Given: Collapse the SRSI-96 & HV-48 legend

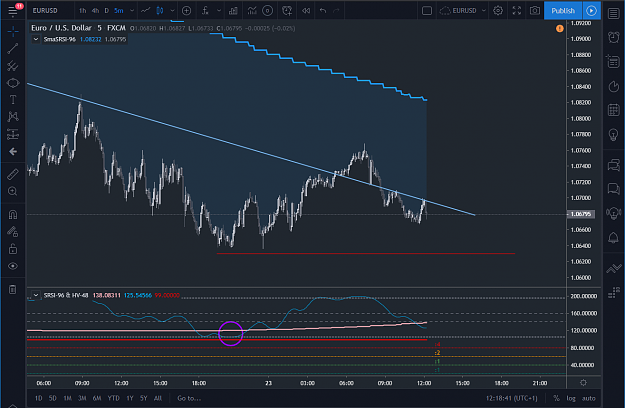Looking at the screenshot, I should (x=36, y=295).
